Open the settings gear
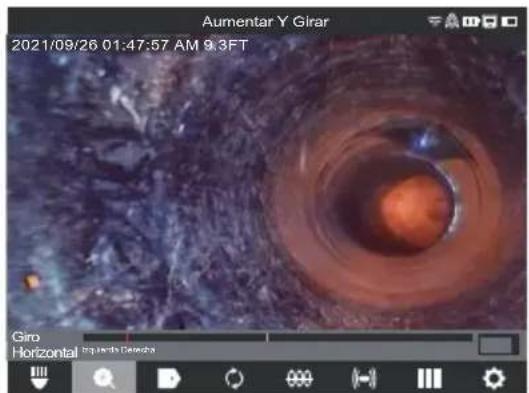 (494, 378)
